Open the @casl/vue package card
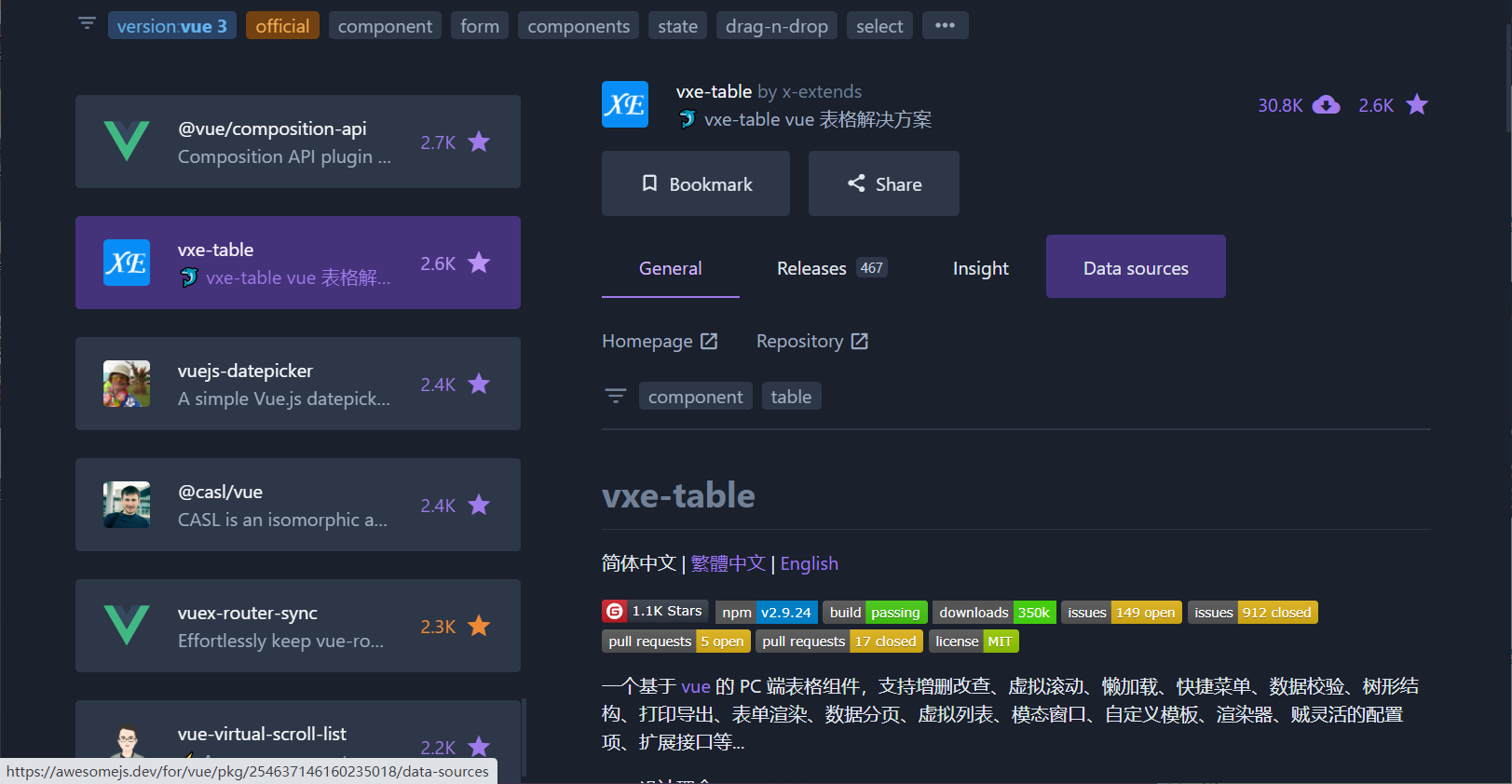This screenshot has width=1512, height=784. tap(298, 505)
